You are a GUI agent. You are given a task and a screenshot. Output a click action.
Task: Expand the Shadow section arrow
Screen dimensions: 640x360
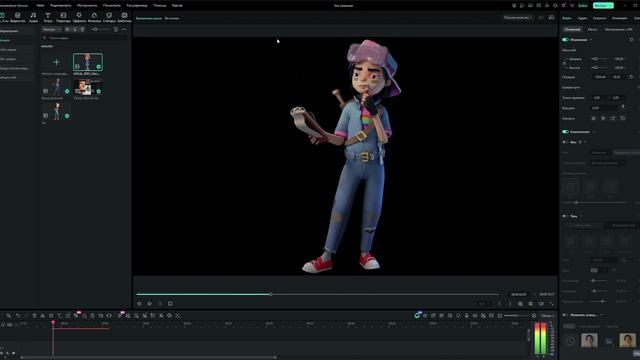point(581,216)
